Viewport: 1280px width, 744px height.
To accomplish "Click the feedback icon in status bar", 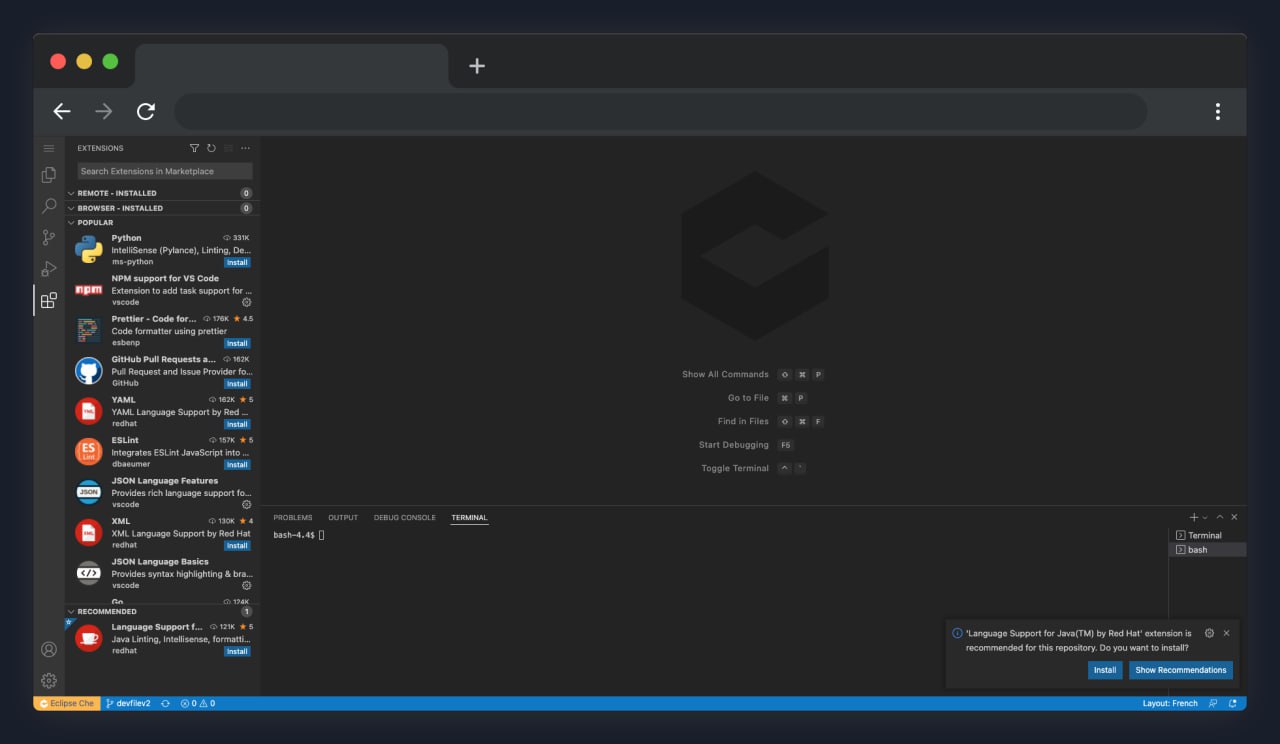I will pyautogui.click(x=1213, y=703).
